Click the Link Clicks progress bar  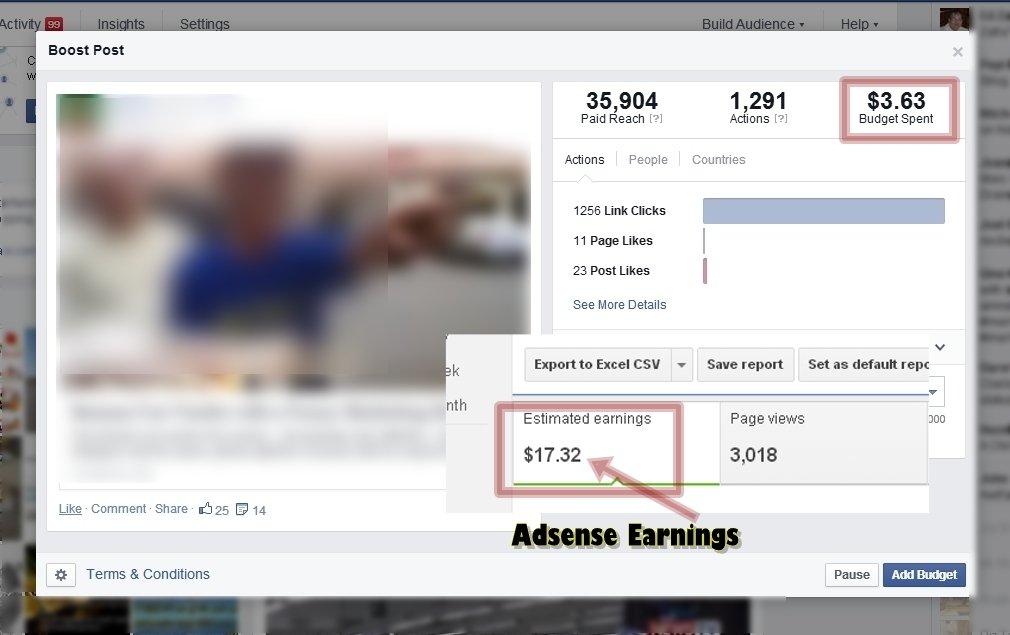pyautogui.click(x=823, y=210)
